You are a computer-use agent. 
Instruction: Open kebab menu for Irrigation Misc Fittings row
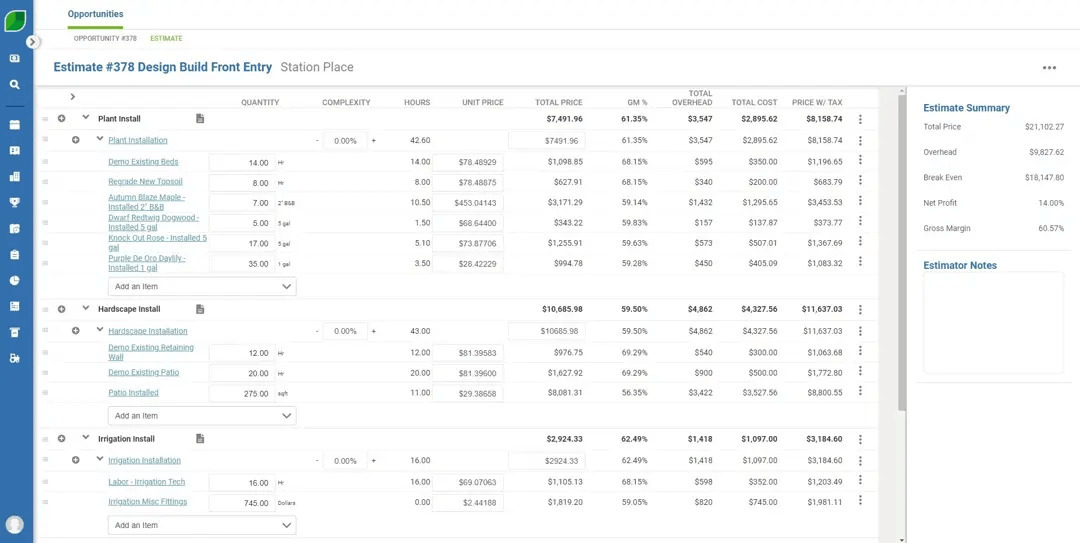(x=860, y=500)
